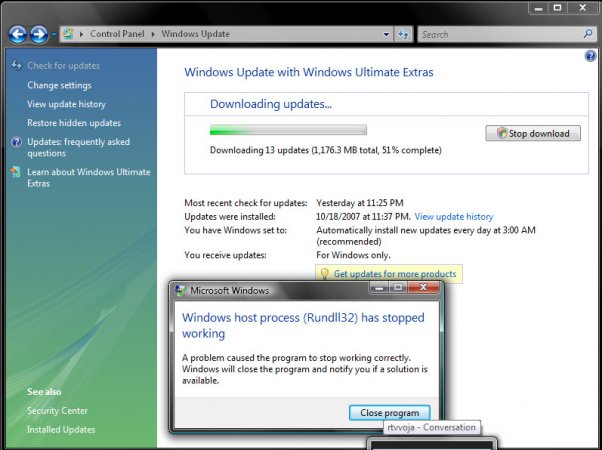Click 'Downloading updates...' heading text
The height and width of the screenshot is (450, 602).
[x=271, y=104]
